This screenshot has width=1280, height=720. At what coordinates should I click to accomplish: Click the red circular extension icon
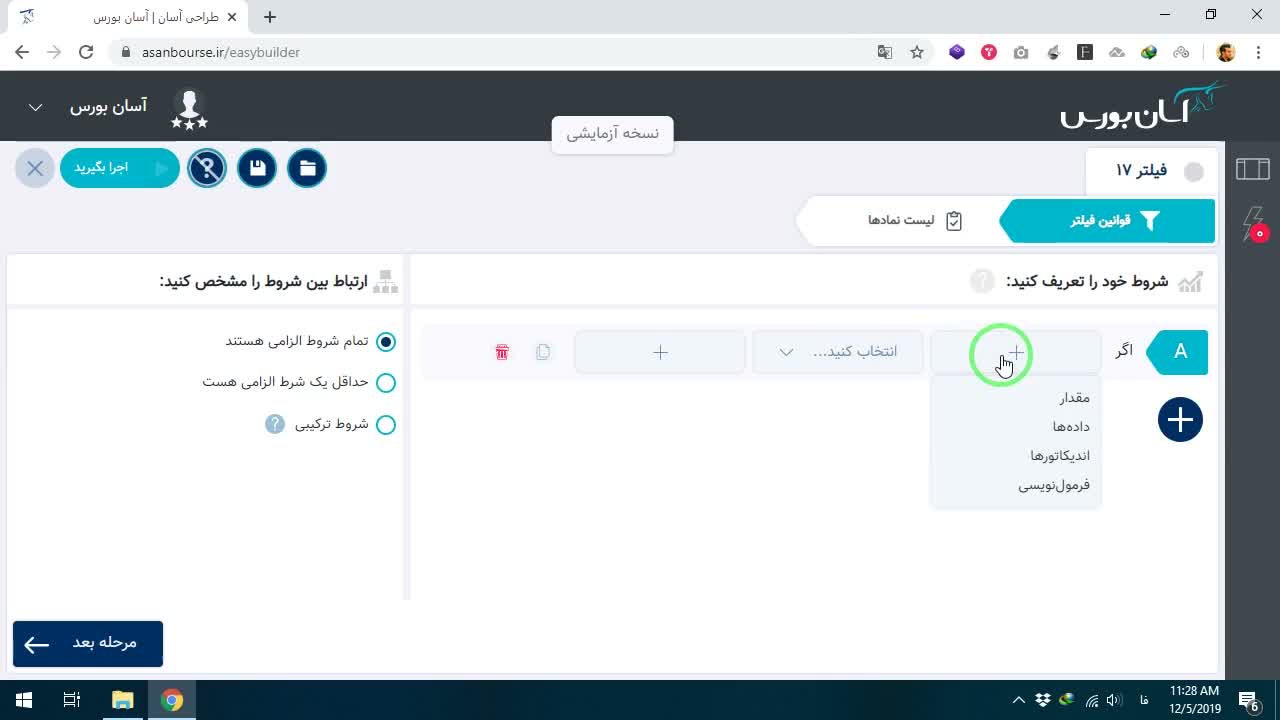click(989, 52)
